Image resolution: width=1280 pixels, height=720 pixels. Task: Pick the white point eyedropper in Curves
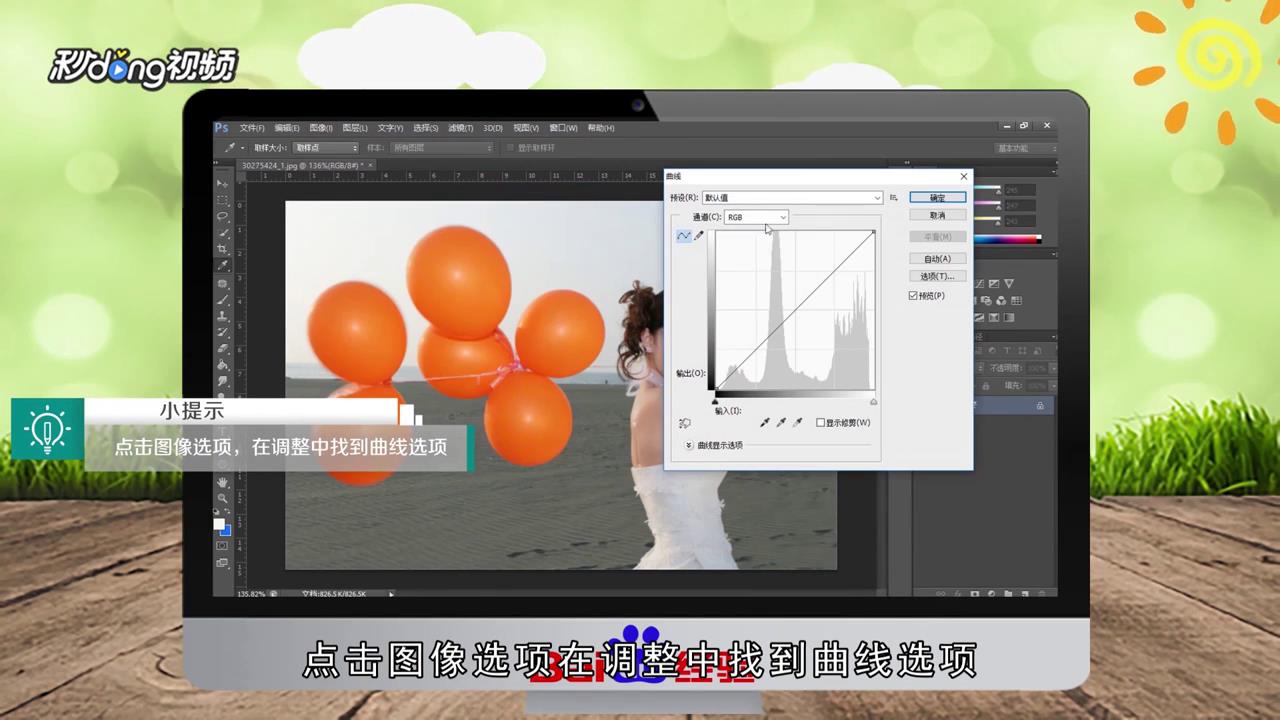point(797,422)
